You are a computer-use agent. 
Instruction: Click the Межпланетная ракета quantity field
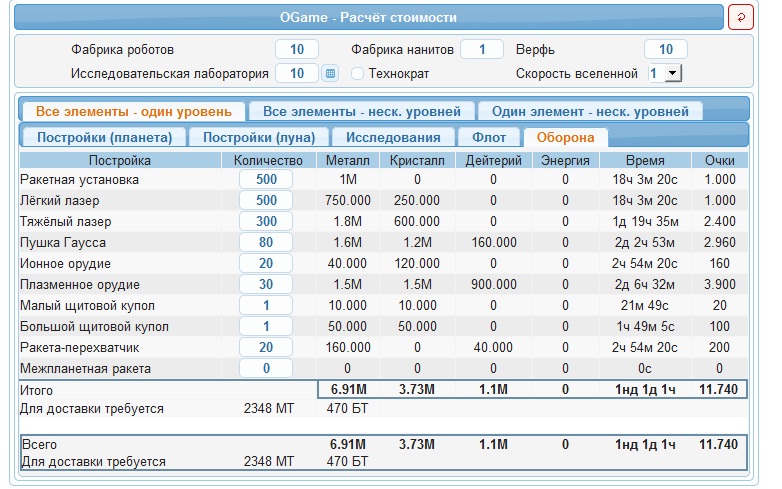coord(266,368)
